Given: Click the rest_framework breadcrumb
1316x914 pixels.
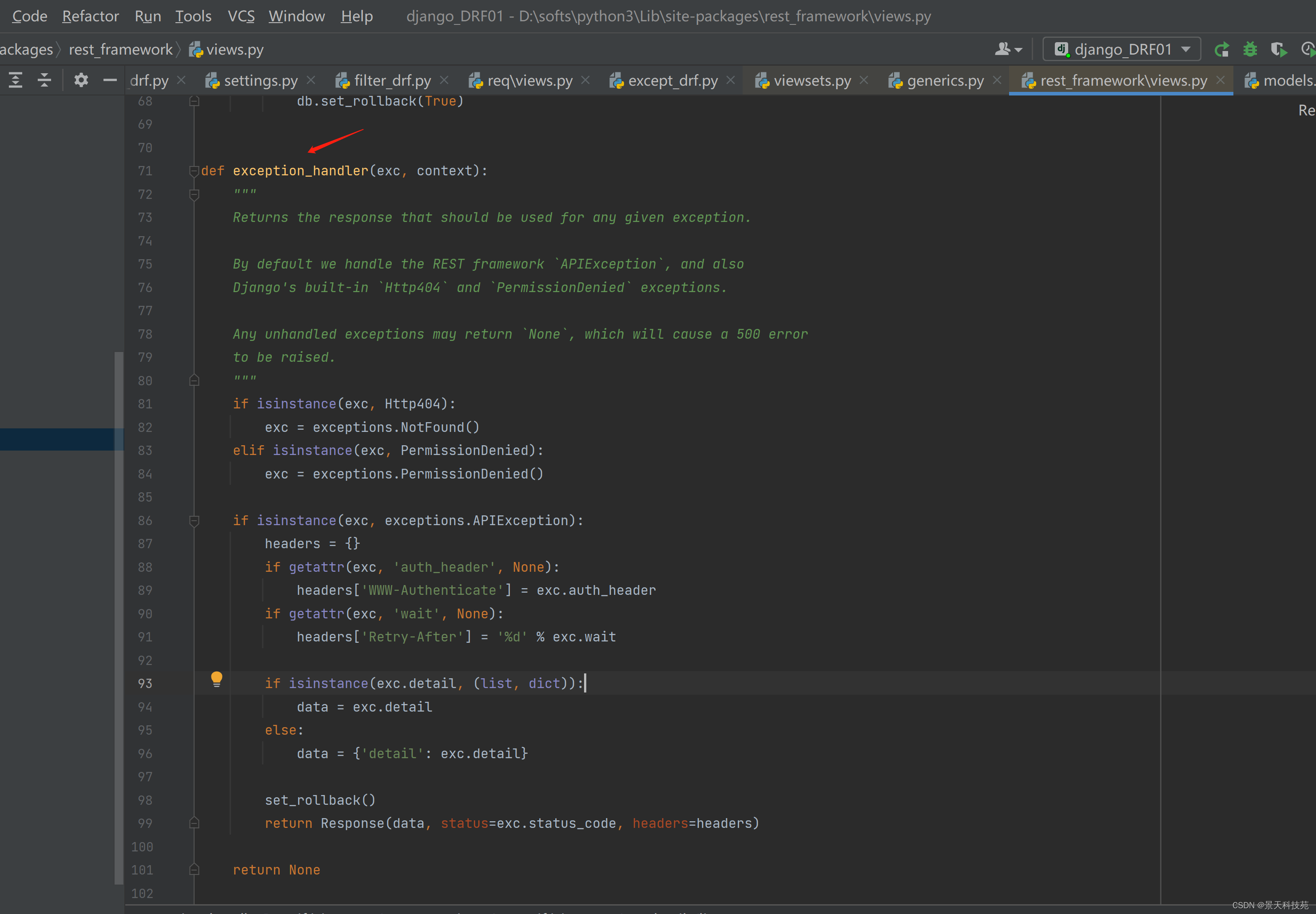Looking at the screenshot, I should point(120,50).
